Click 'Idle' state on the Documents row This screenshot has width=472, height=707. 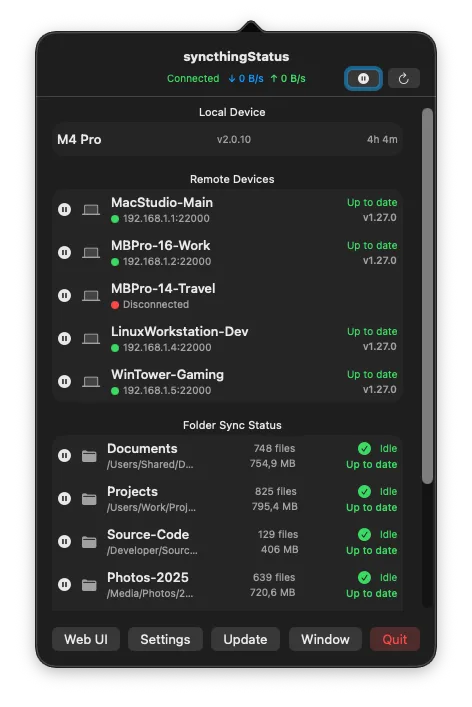pos(388,449)
